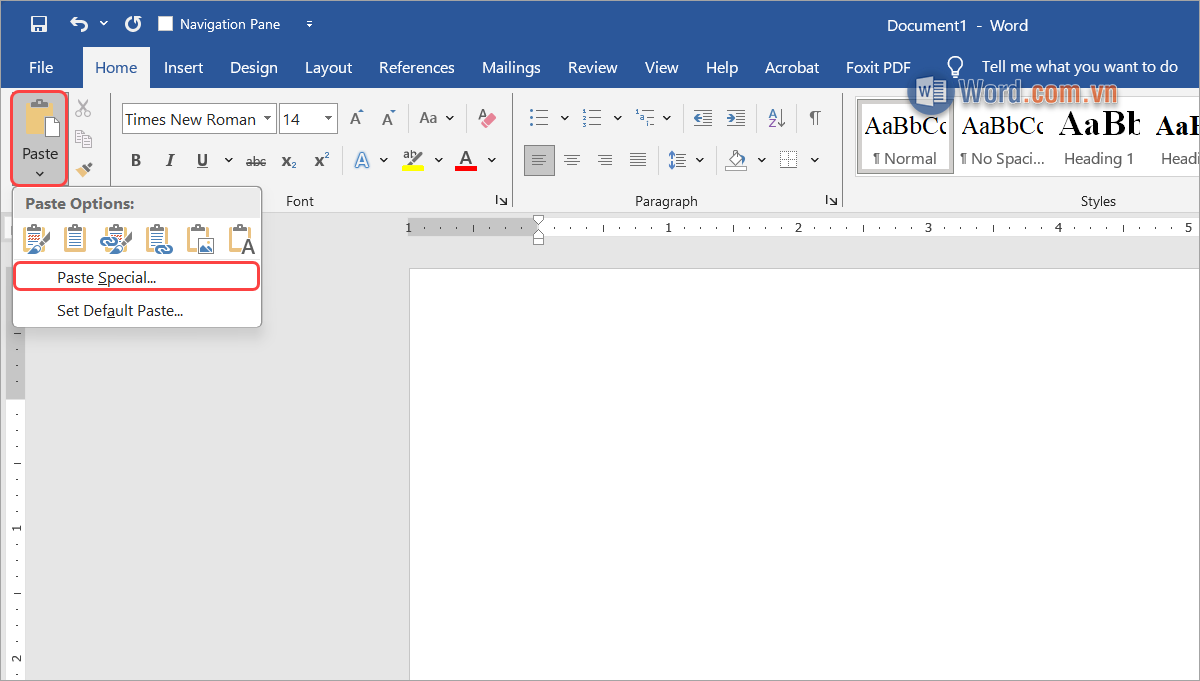Toggle Strikethrough formatting
The width and height of the screenshot is (1200, 681).
click(x=256, y=160)
